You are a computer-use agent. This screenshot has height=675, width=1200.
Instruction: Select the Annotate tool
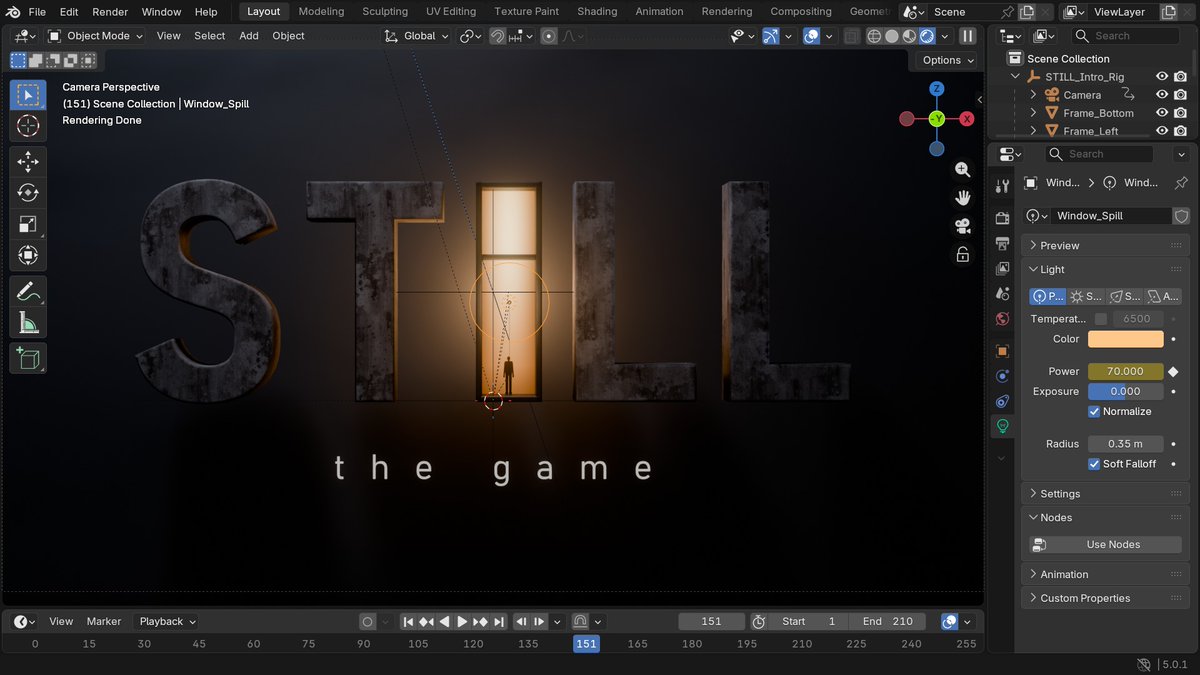(x=28, y=292)
